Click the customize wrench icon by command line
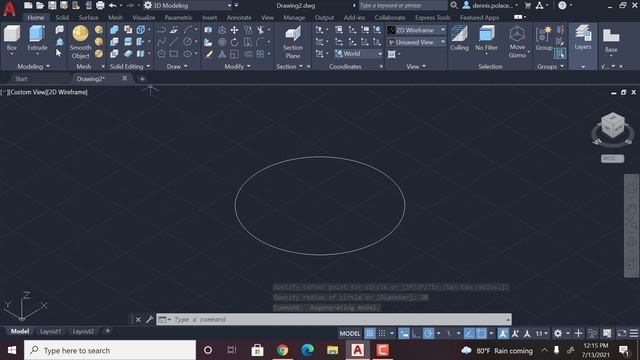Viewport: 640px width, 360px height. 149,319
